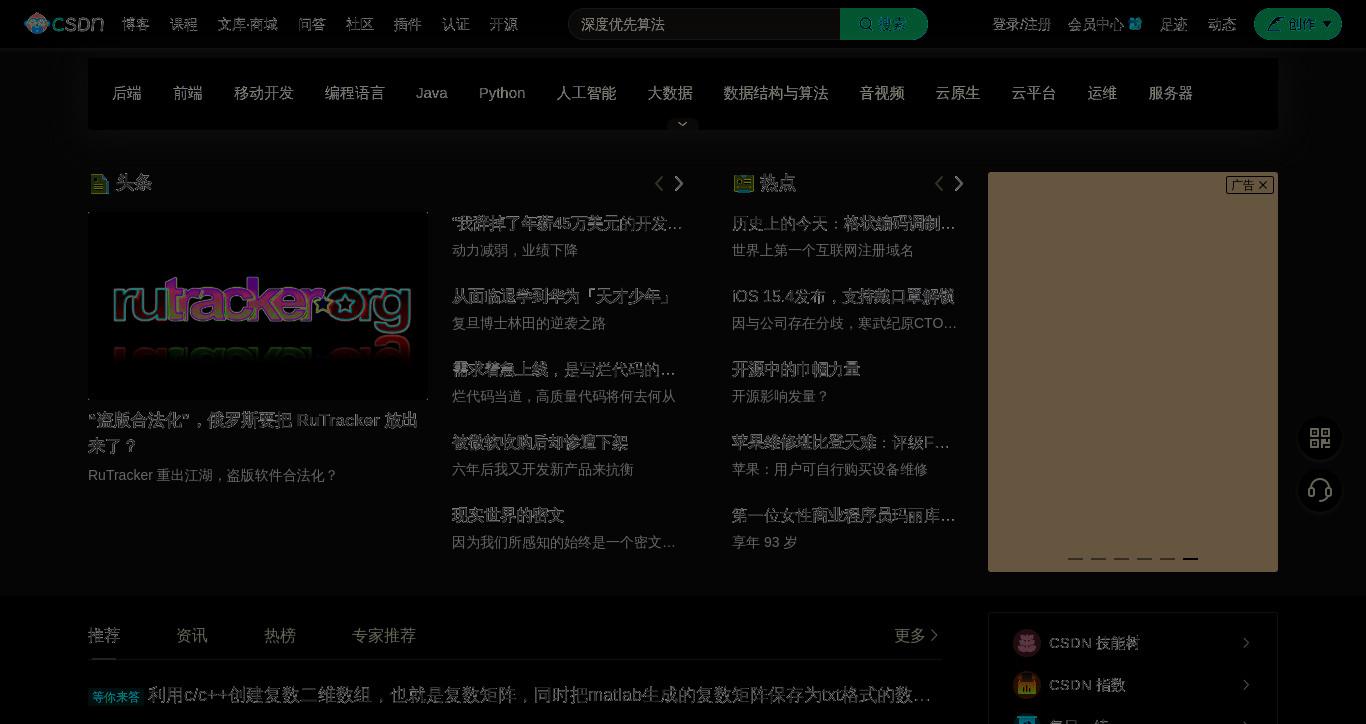
Task: Click the CSDN logo
Action: [x=64, y=23]
